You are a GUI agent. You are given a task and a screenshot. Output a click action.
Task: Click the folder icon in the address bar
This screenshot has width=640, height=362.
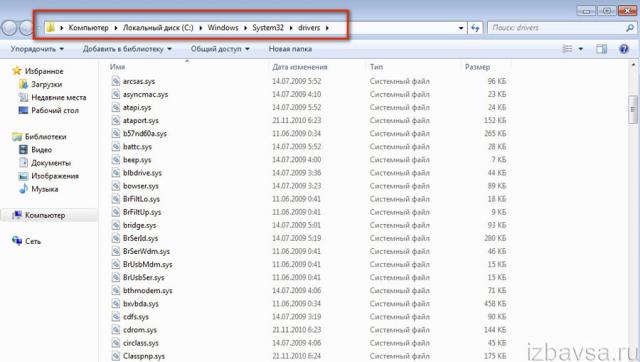click(x=51, y=28)
